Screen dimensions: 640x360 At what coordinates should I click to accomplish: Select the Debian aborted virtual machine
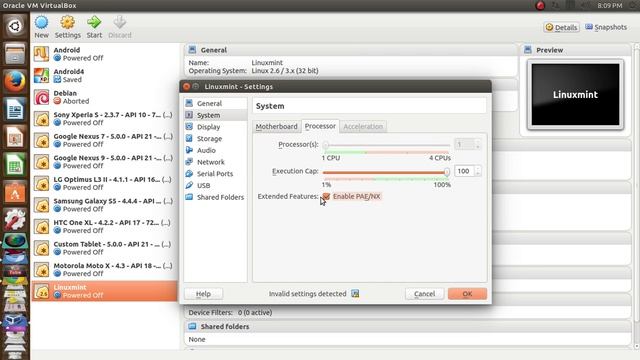pos(104,97)
